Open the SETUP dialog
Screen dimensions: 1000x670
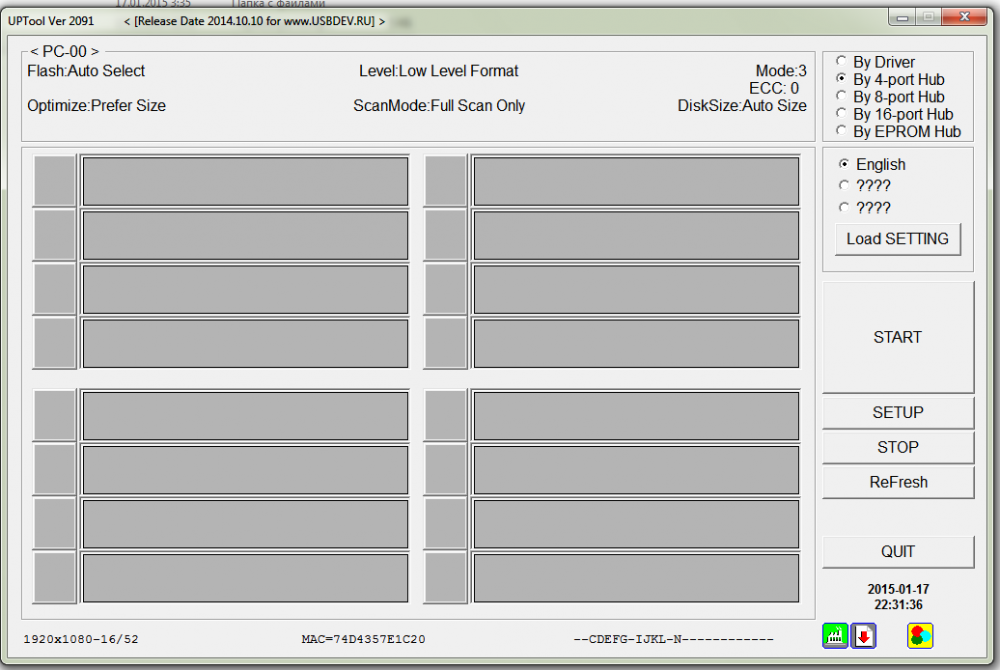pos(897,412)
